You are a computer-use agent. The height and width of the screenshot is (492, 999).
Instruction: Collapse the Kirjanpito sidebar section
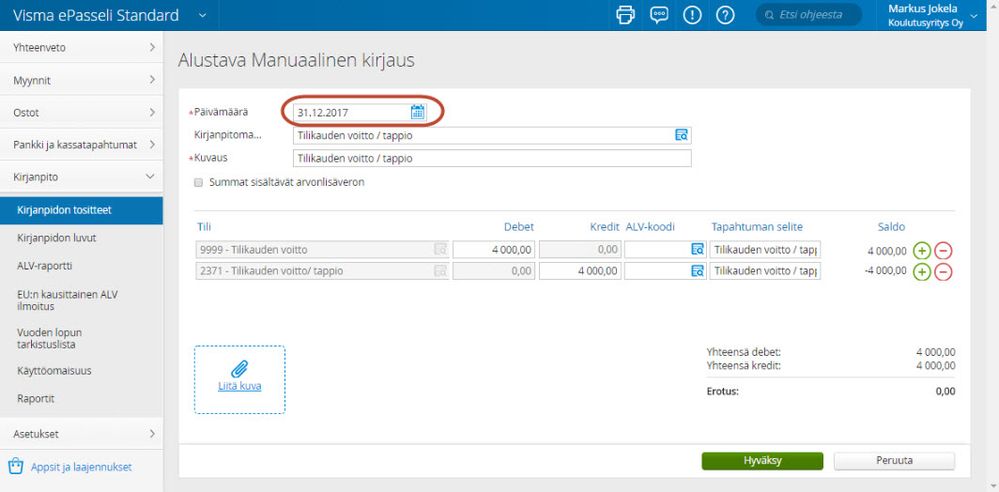point(81,177)
